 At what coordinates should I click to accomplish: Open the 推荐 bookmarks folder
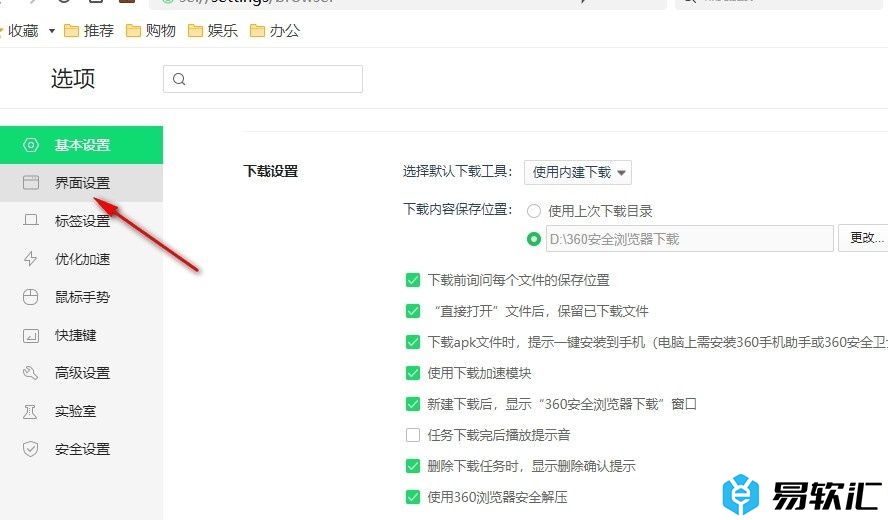tap(89, 31)
